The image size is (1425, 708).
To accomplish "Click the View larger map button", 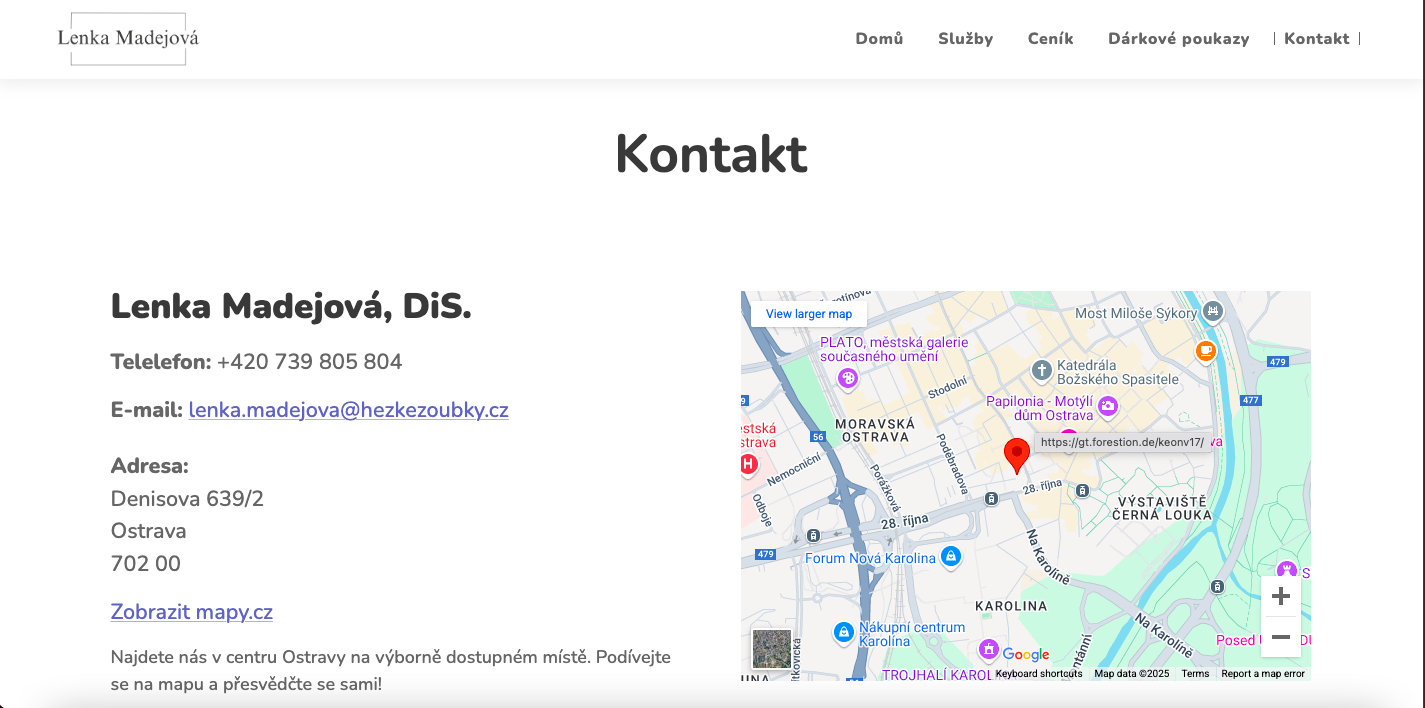I will pyautogui.click(x=807, y=313).
